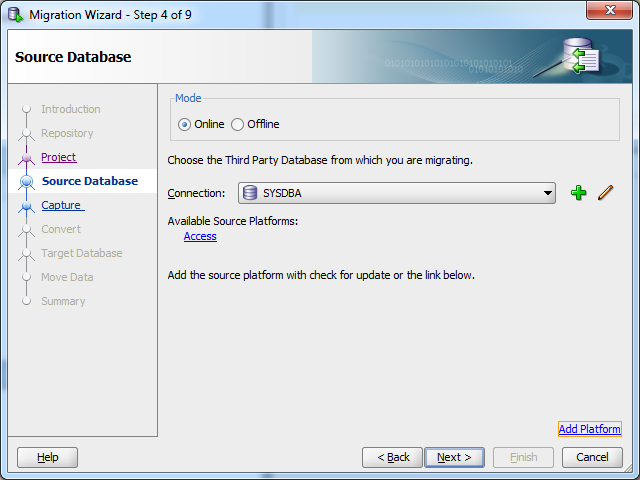Click the Project step node icon
Image resolution: width=640 pixels, height=480 pixels.
click(x=27, y=158)
